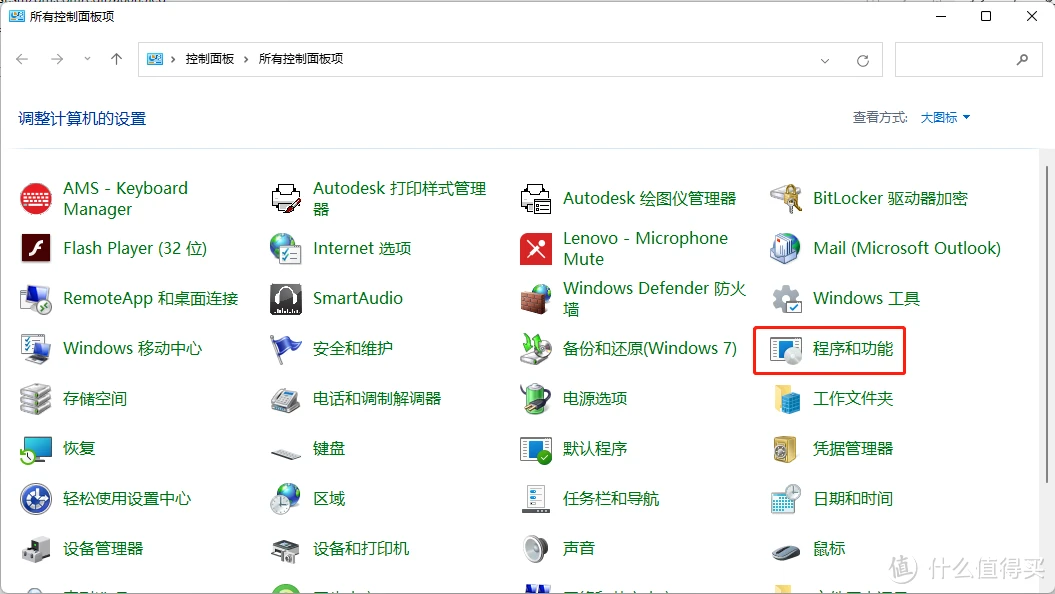1055x594 pixels.
Task: Click the vertical scrollbar thumb
Action: point(1047,324)
